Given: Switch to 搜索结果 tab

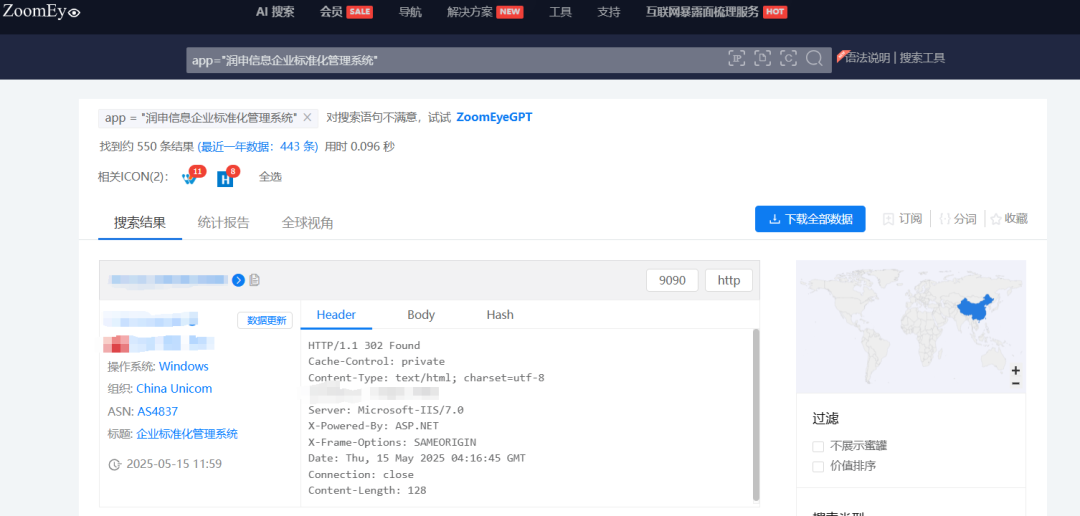Looking at the screenshot, I should pyautogui.click(x=140, y=223).
